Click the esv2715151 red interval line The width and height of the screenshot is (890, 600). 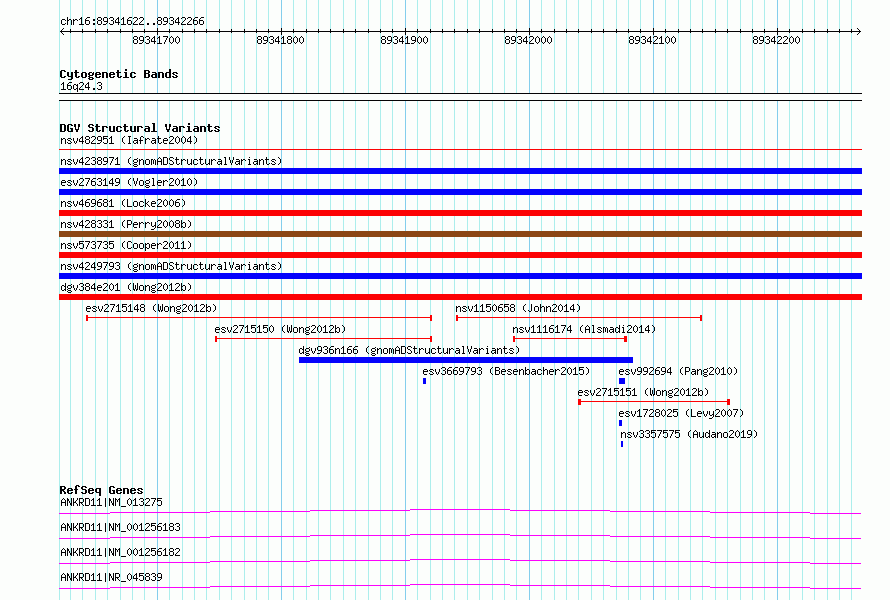tap(654, 402)
